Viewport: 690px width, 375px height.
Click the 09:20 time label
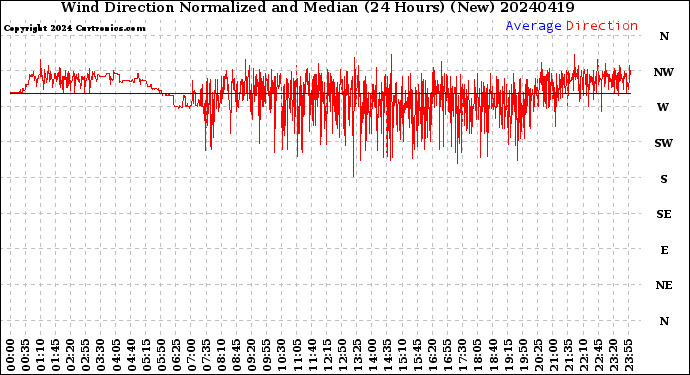252,355
